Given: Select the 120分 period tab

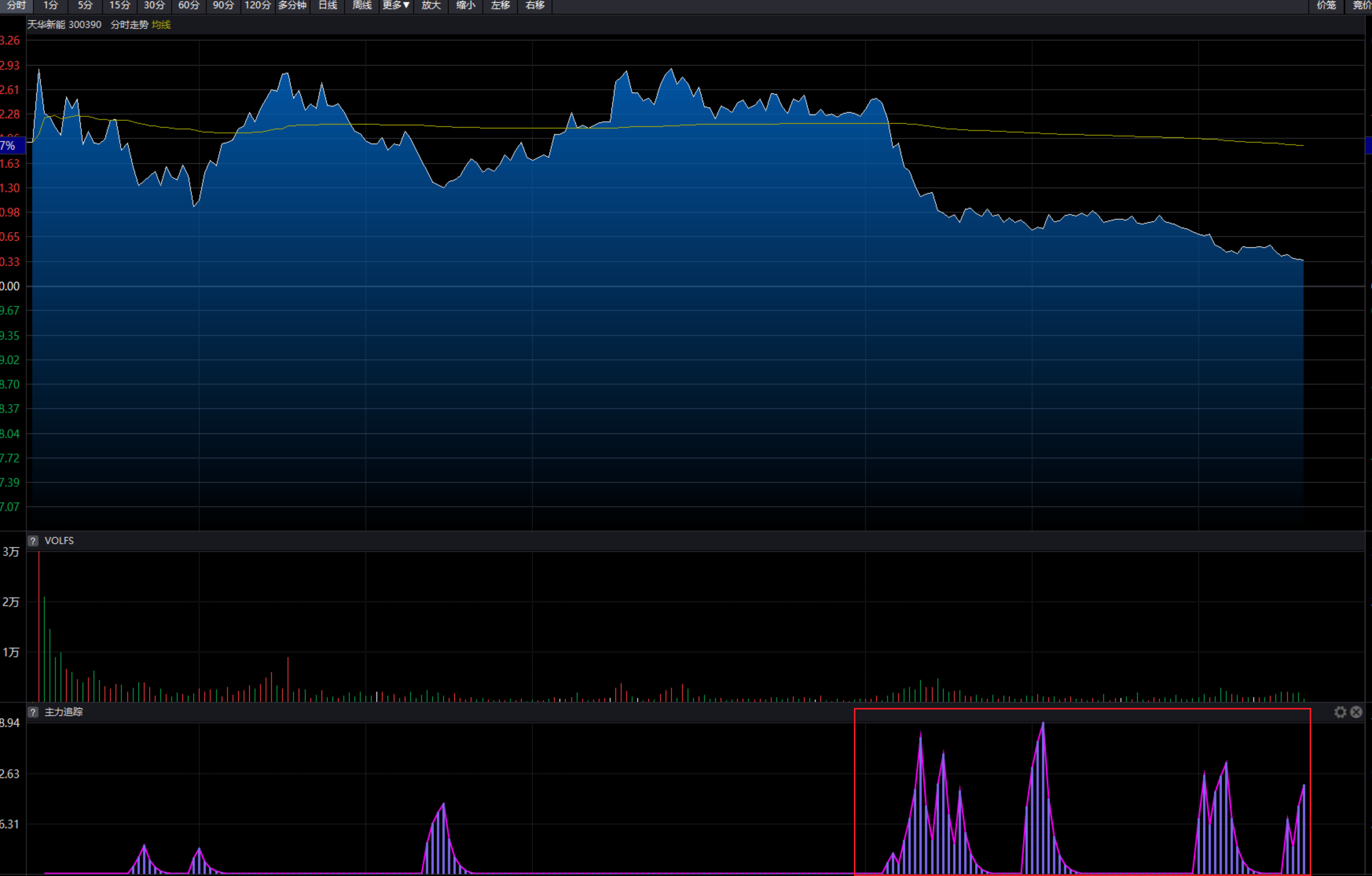Looking at the screenshot, I should click(x=258, y=6).
